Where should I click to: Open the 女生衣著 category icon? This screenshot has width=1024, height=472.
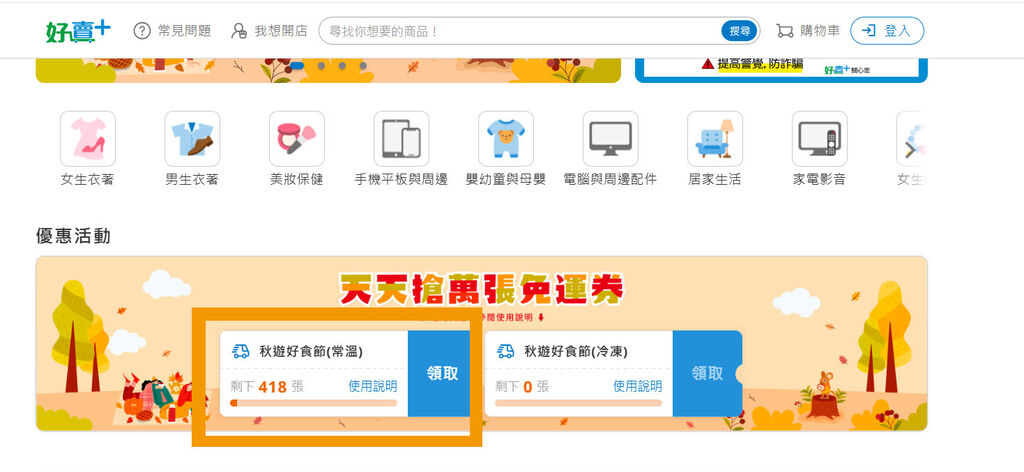coord(88,138)
